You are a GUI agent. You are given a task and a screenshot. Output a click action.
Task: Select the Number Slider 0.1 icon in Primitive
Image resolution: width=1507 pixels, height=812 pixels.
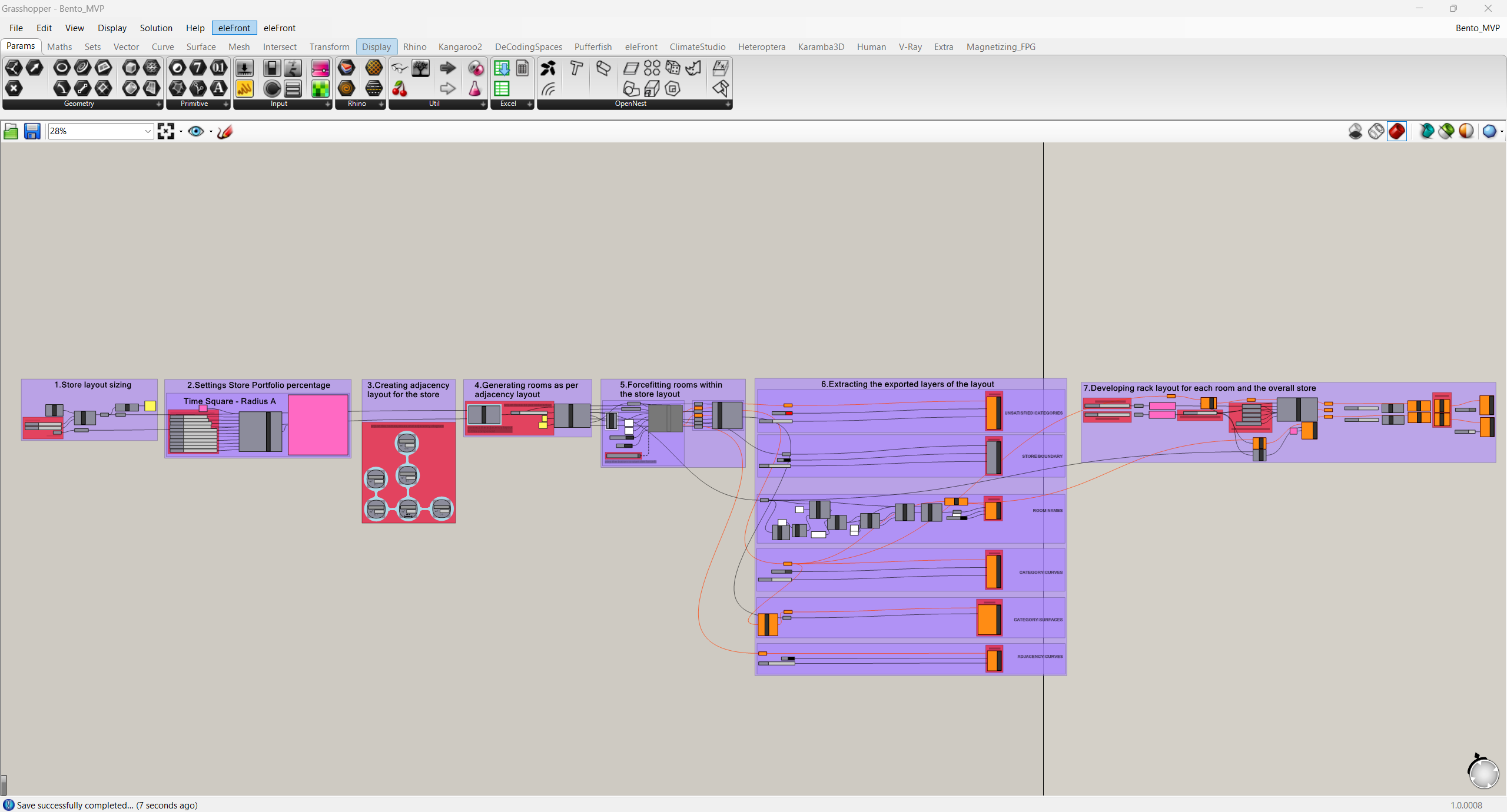[219, 68]
